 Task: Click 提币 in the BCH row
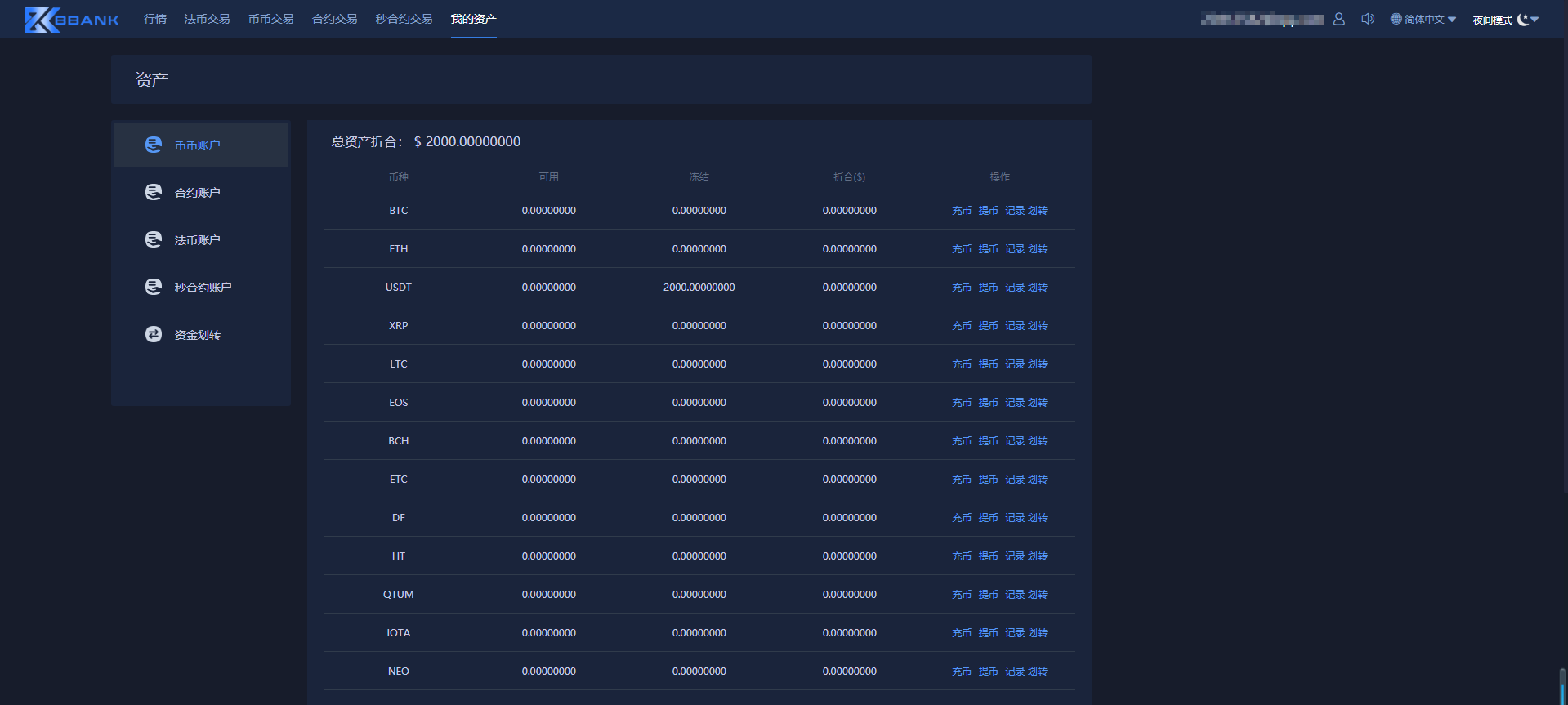coord(989,441)
